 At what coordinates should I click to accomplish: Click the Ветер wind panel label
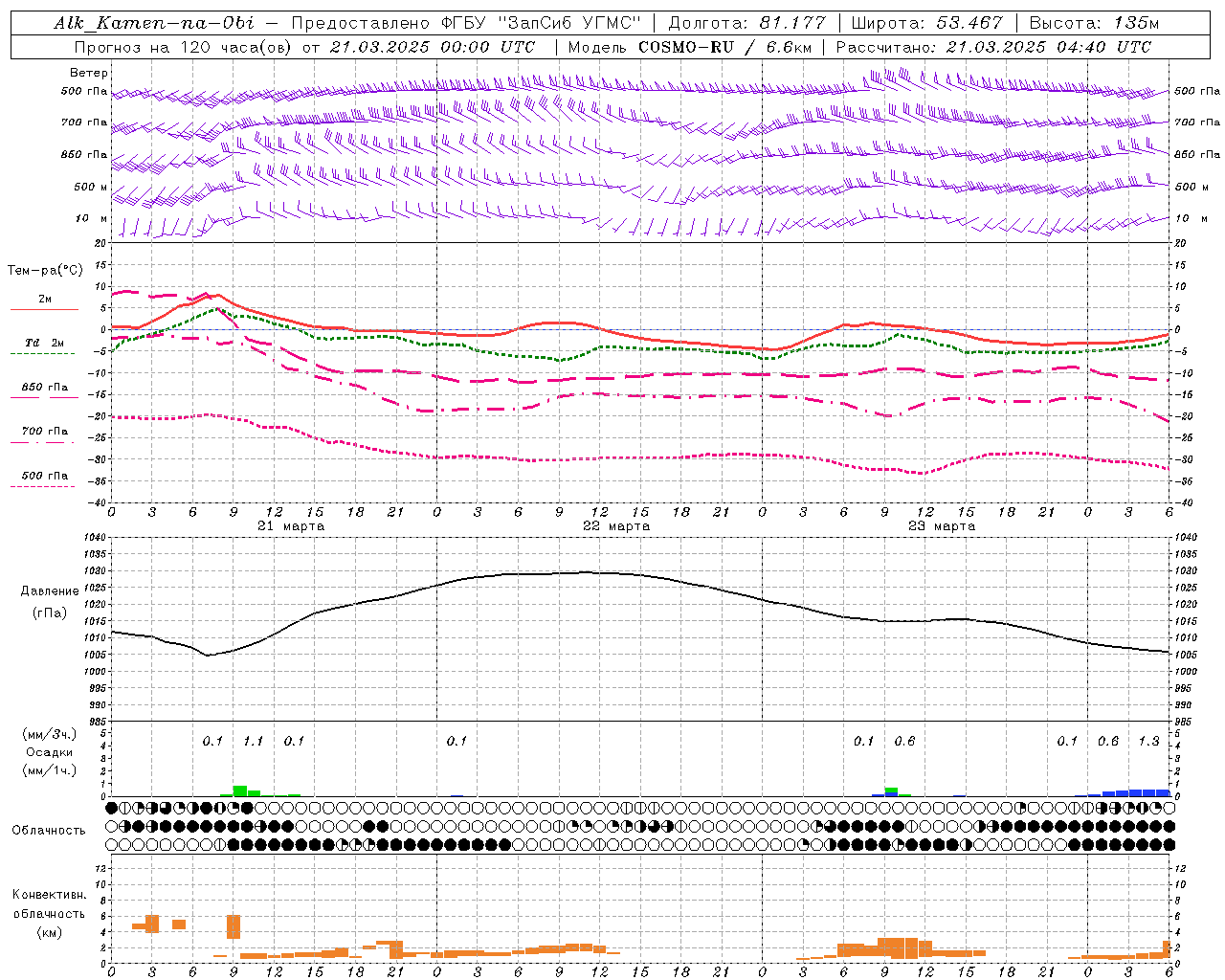(88, 73)
